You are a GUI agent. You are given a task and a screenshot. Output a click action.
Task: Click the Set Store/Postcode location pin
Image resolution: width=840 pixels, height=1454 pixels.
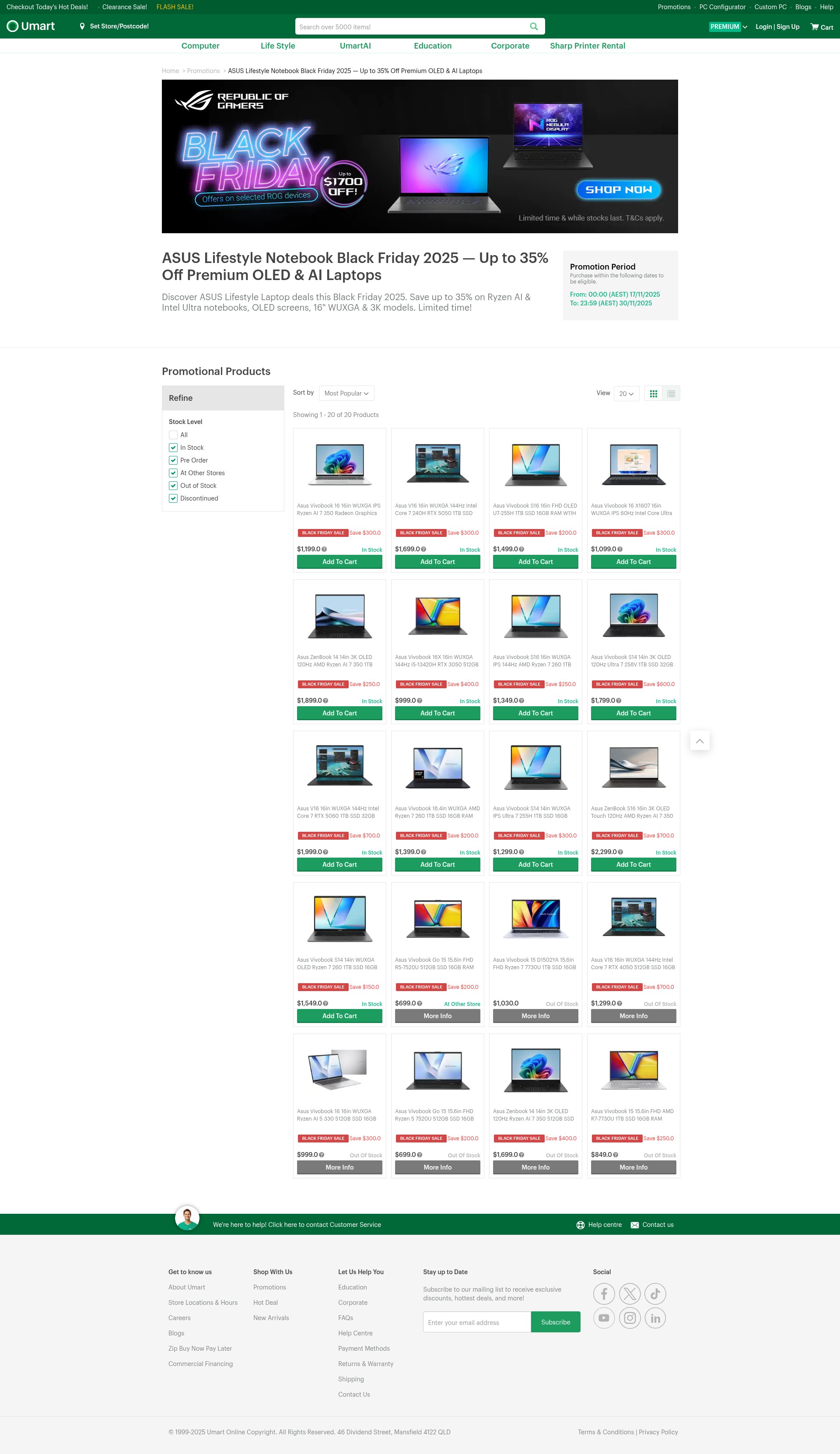tap(82, 27)
